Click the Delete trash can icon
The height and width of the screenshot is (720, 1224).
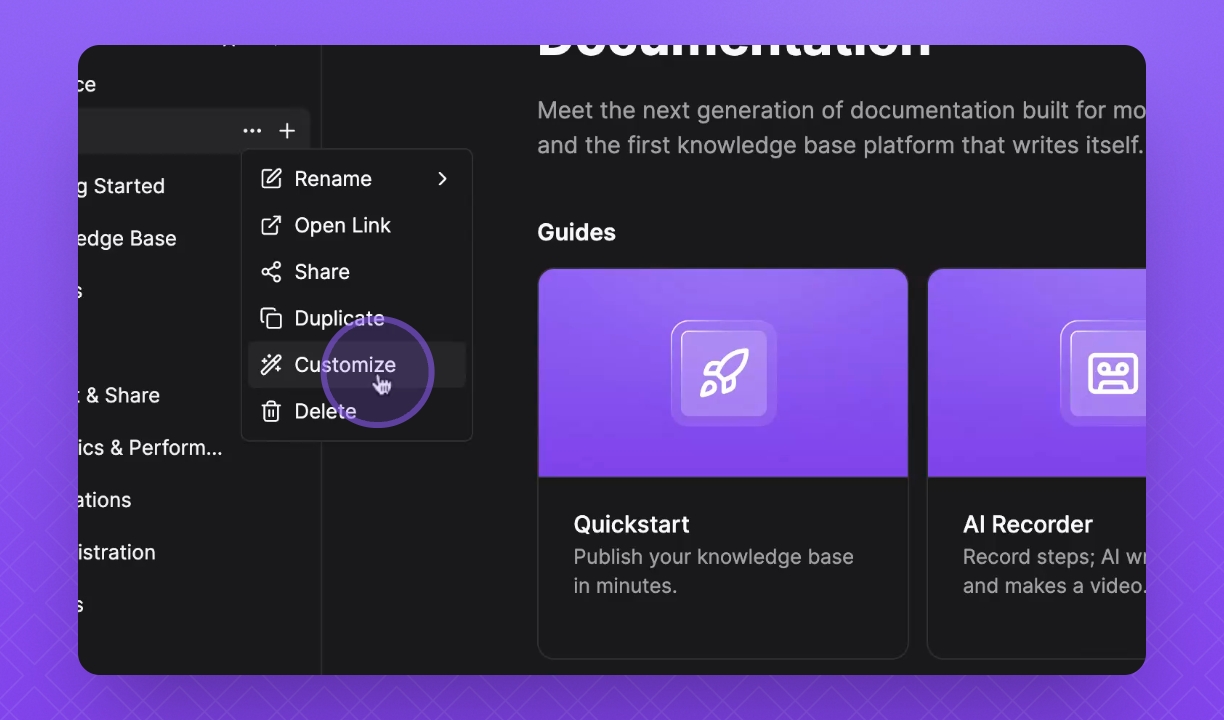click(x=271, y=411)
